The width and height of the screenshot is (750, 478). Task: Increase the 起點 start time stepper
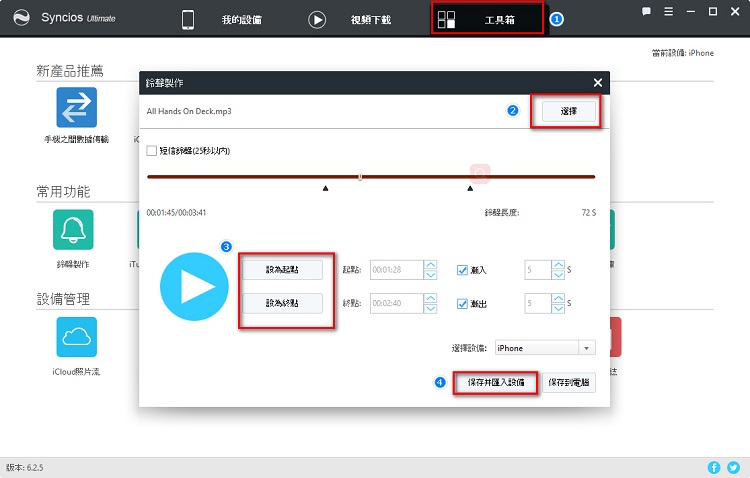(430, 265)
